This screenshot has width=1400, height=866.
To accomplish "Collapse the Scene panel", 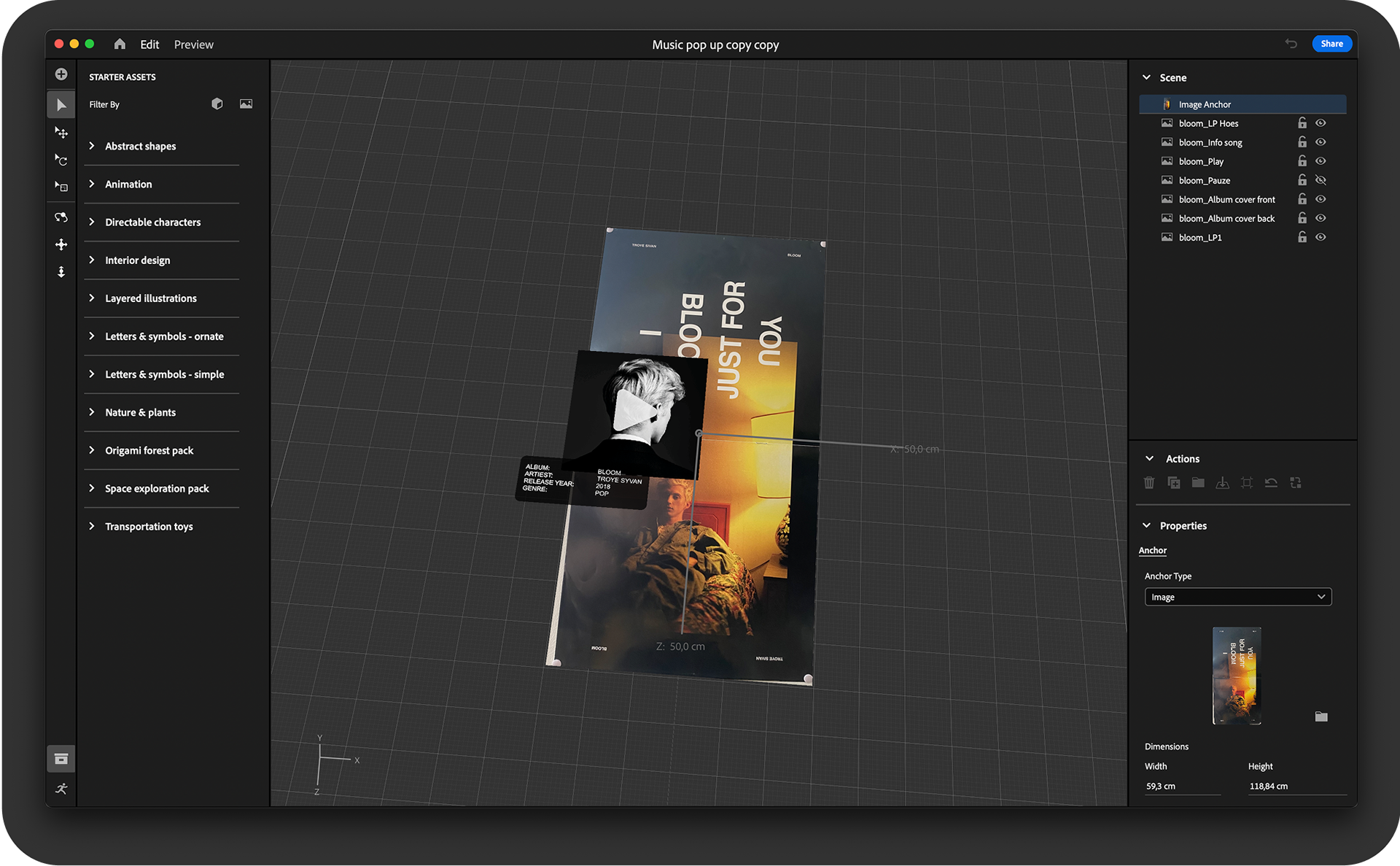I will pos(1147,77).
